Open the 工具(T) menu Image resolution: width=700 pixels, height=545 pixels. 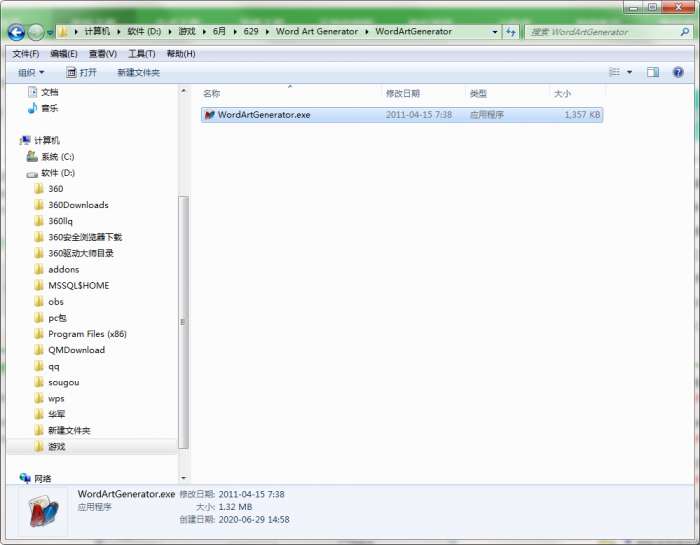point(142,54)
